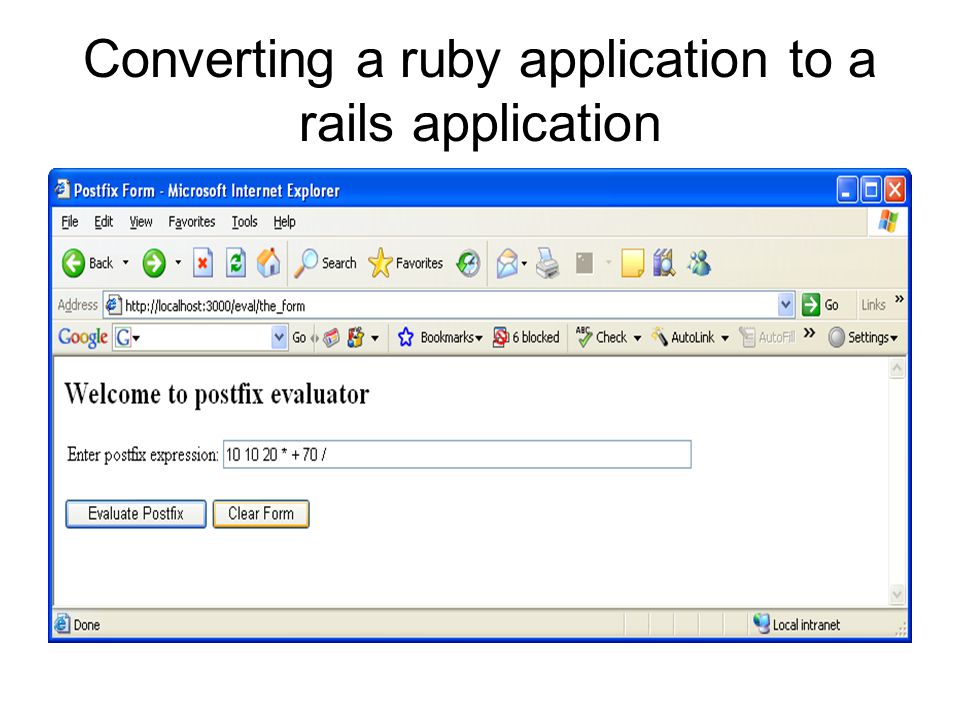Screen dimensions: 960x720
Task: Open Favorites star in toolbar
Action: tap(380, 263)
